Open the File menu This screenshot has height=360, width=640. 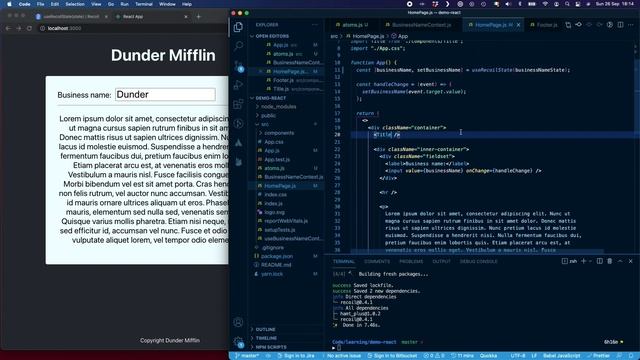[x=40, y=4]
